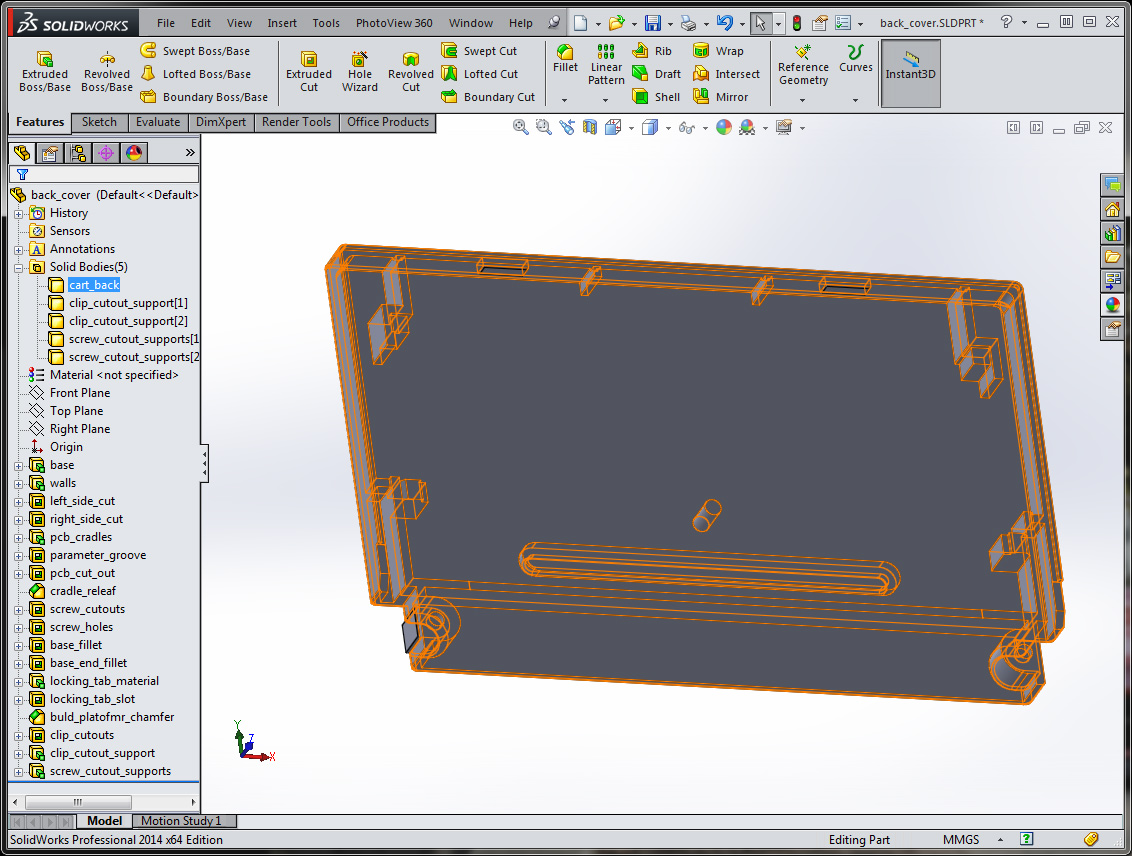Expand the hidden FeatureManager tabs chevron
1132x856 pixels.
(x=190, y=152)
